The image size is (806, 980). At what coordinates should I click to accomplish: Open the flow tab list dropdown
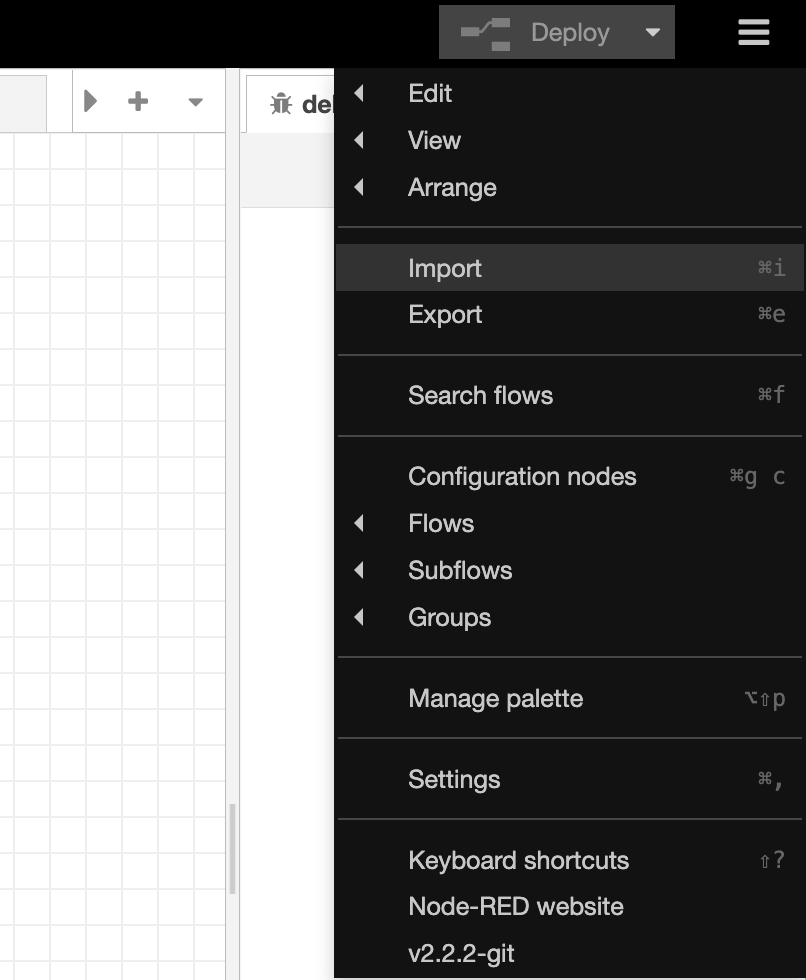pos(196,102)
